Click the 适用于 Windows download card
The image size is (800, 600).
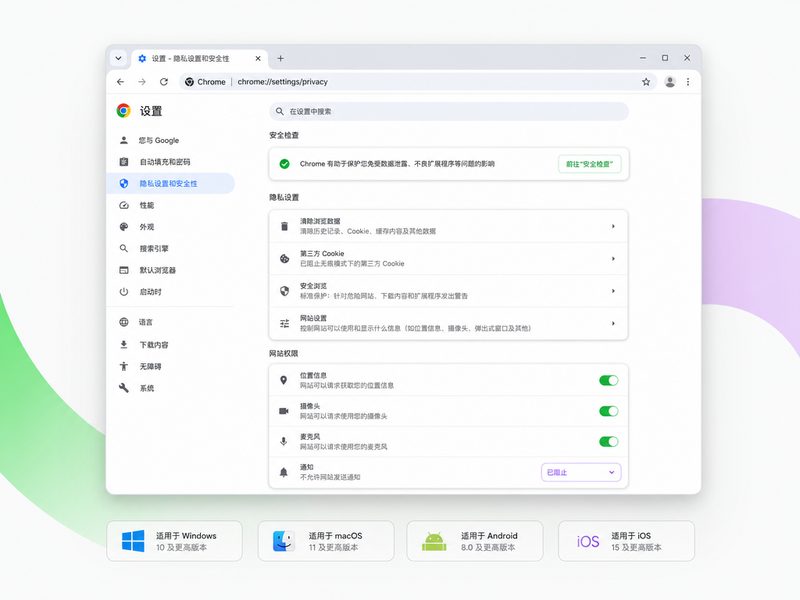[174, 541]
